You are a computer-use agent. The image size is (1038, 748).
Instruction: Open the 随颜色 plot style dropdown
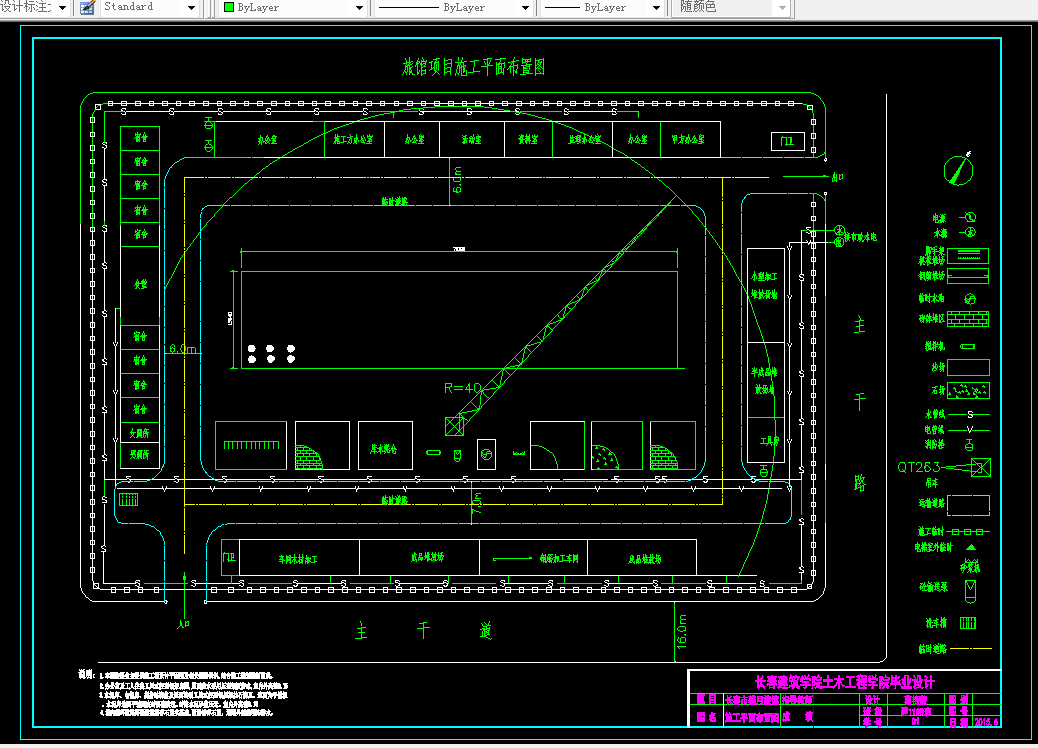click(x=782, y=8)
